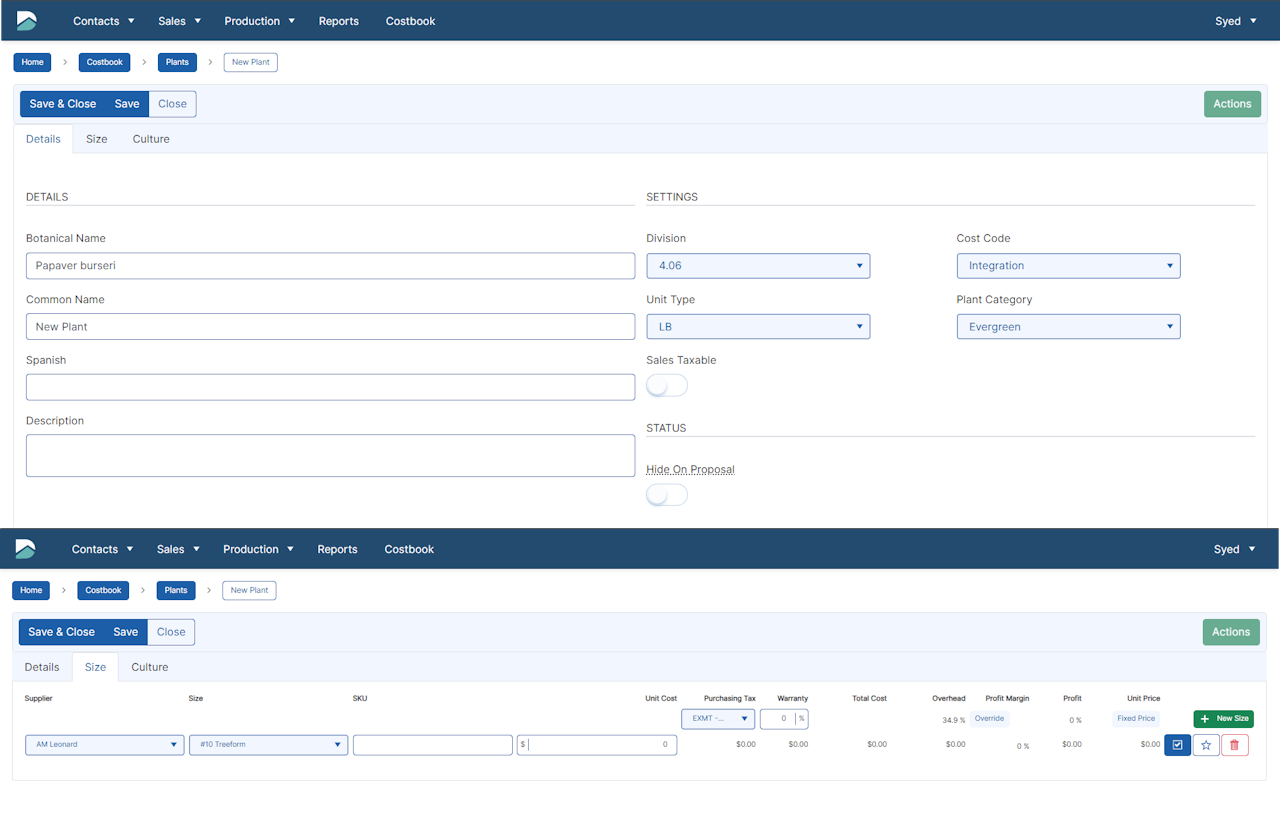
Task: Open the Plant Category dropdown showing Evergreen
Action: point(1068,327)
